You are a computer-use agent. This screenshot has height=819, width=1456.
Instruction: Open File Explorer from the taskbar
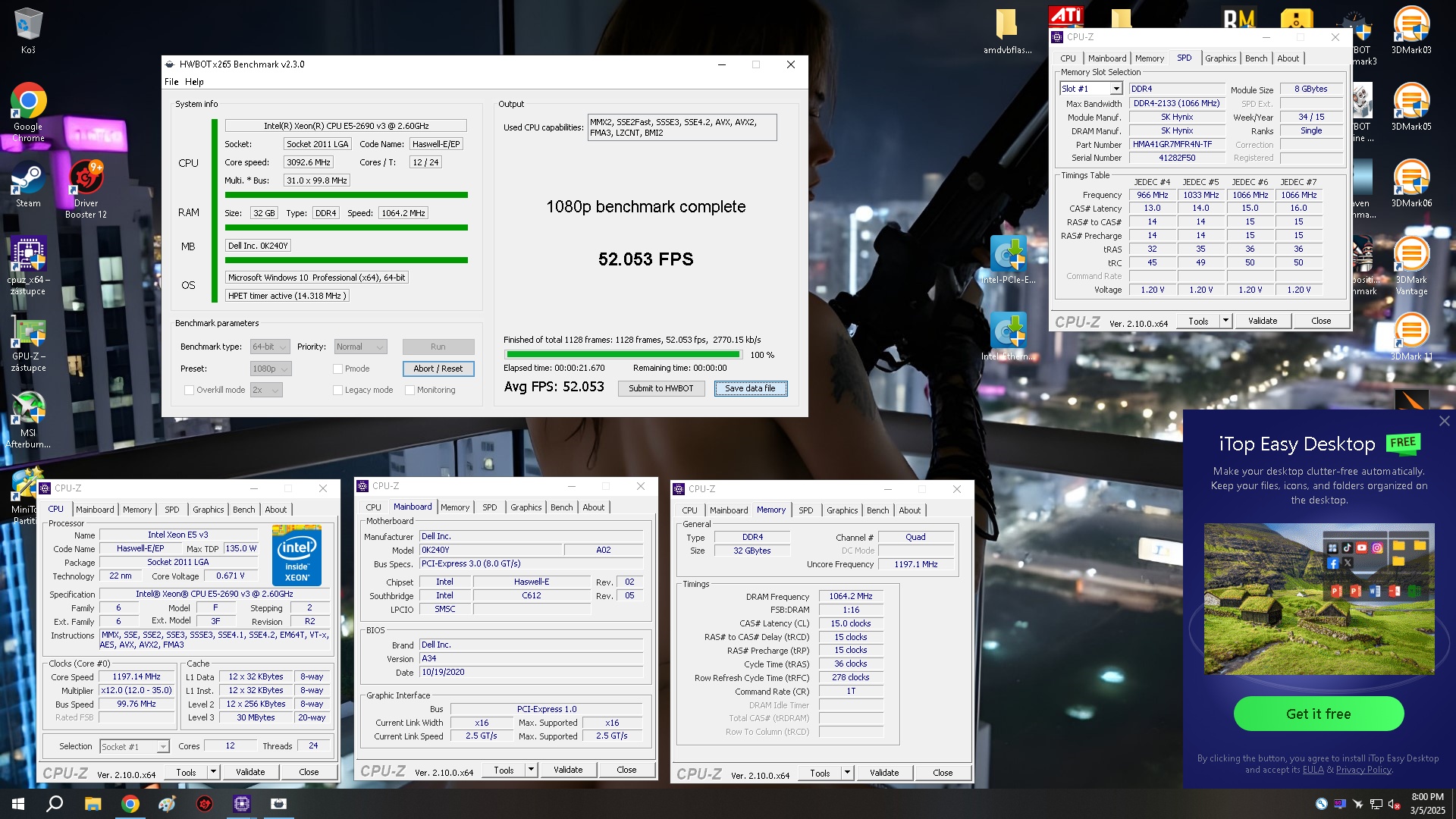[x=93, y=804]
